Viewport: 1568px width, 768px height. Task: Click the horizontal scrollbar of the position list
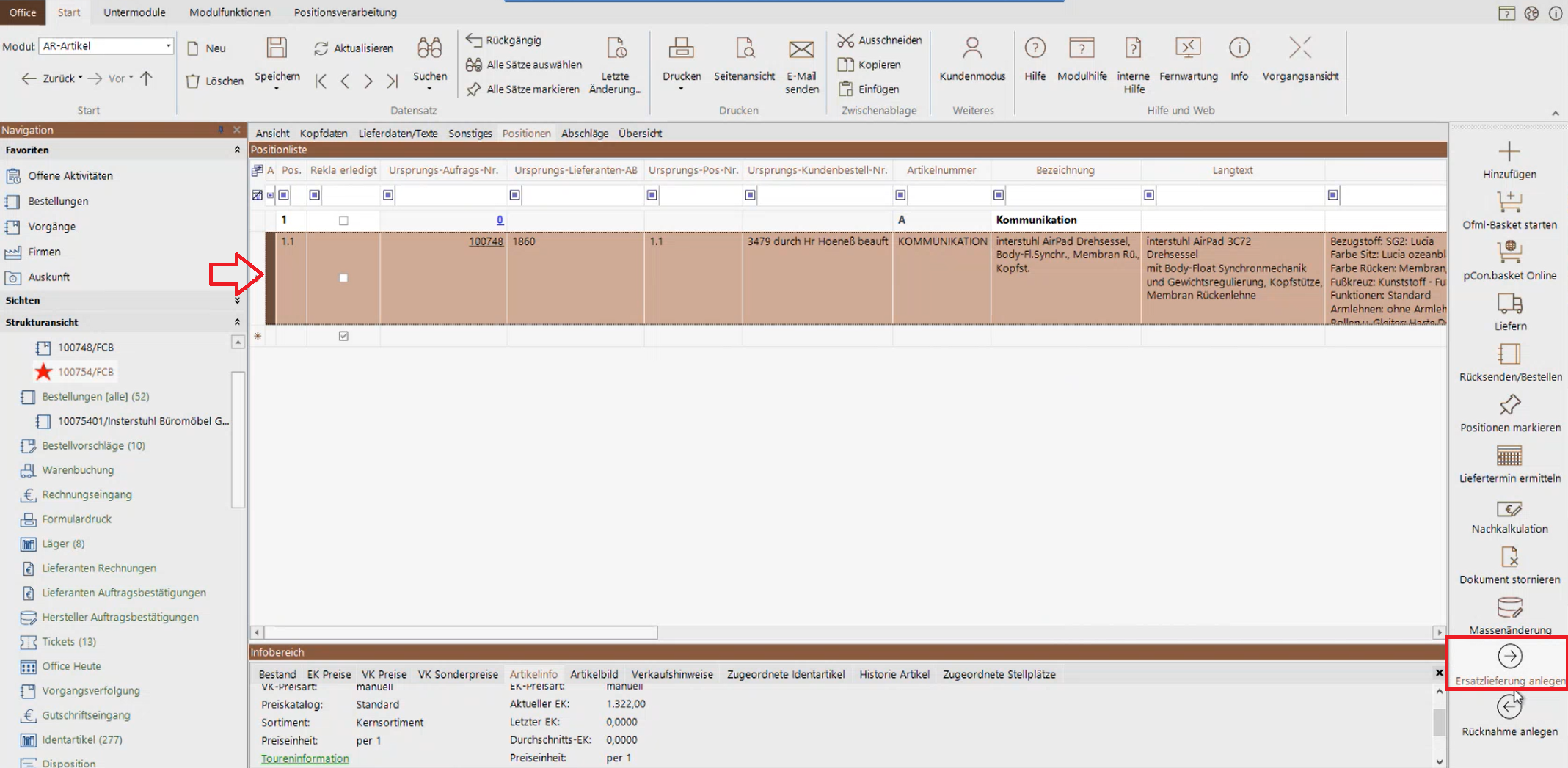[x=461, y=632]
